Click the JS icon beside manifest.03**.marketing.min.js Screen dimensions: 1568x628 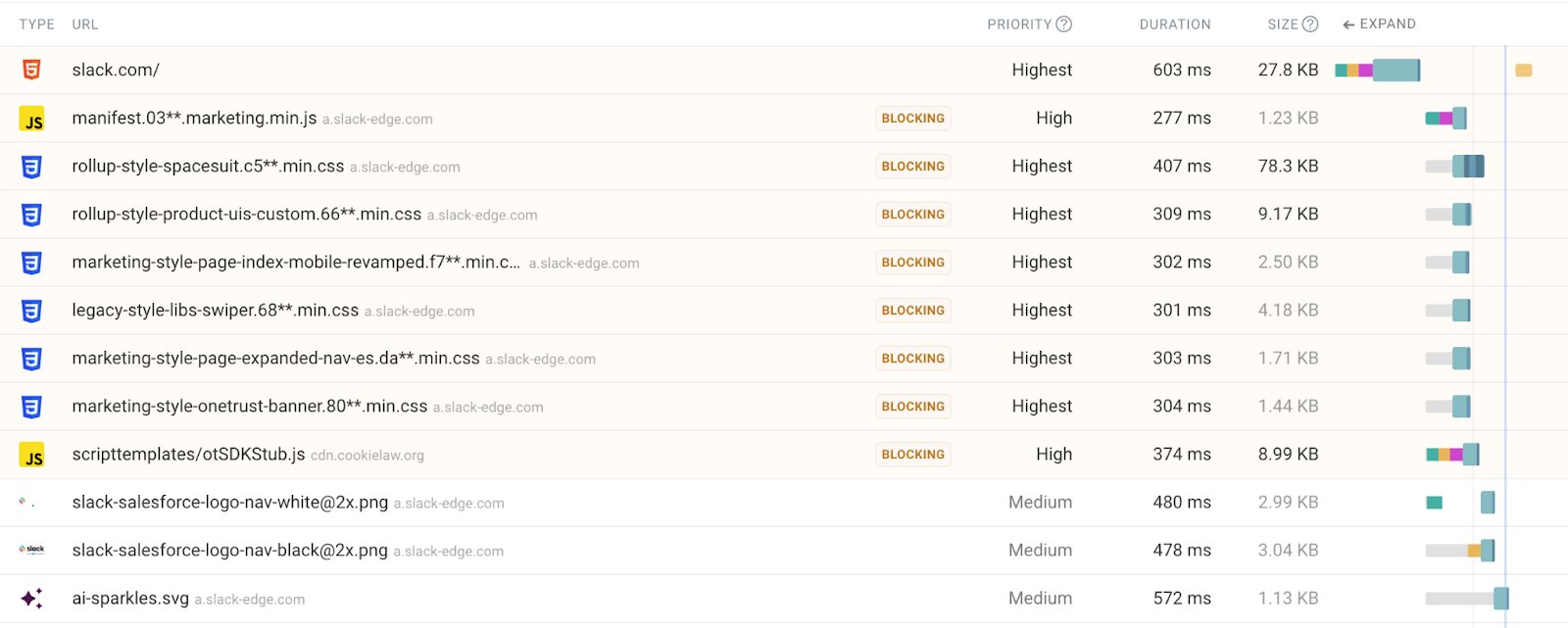[32, 119]
